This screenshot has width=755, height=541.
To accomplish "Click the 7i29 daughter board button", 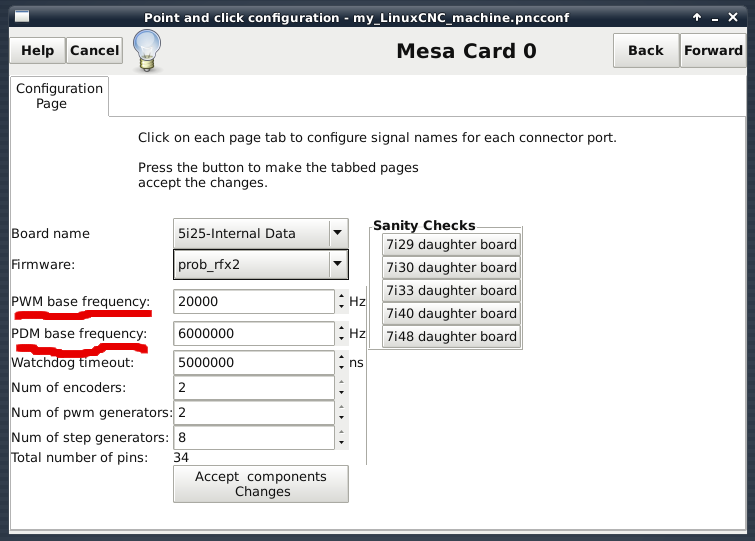I will 451,245.
